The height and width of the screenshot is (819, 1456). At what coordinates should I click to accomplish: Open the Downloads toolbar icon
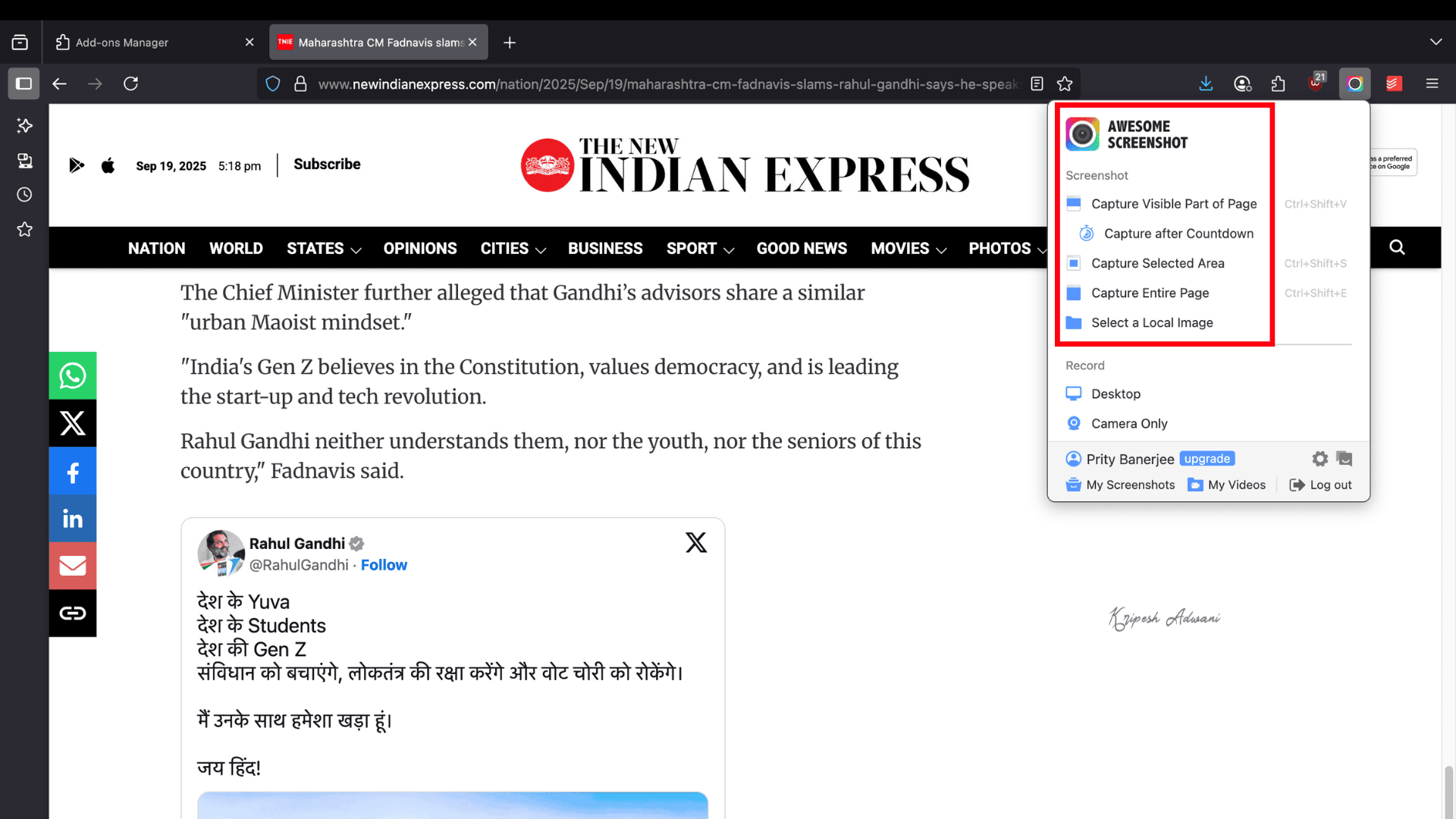pos(1206,83)
